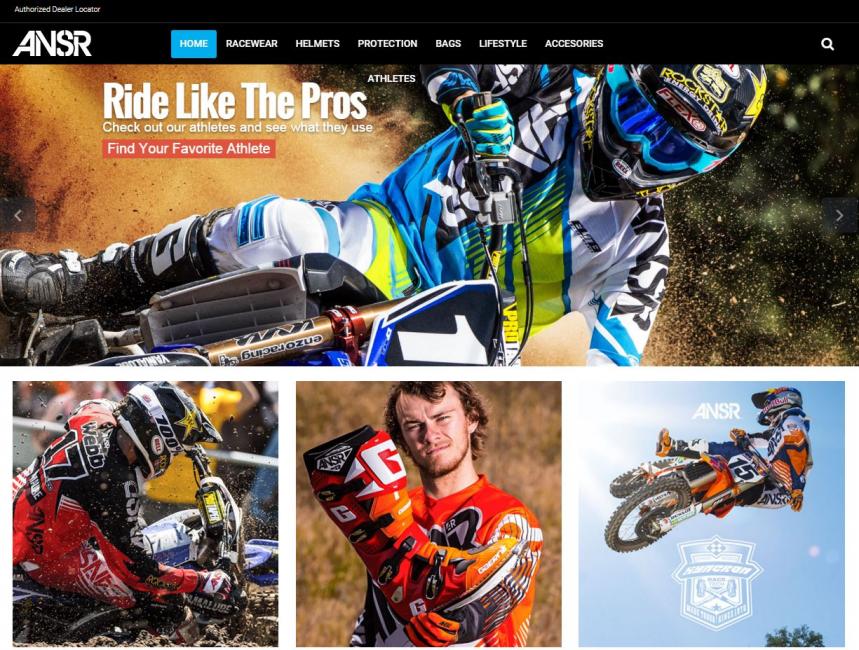The image size is (859, 650).
Task: Select the Accesories menu item
Action: click(x=574, y=44)
